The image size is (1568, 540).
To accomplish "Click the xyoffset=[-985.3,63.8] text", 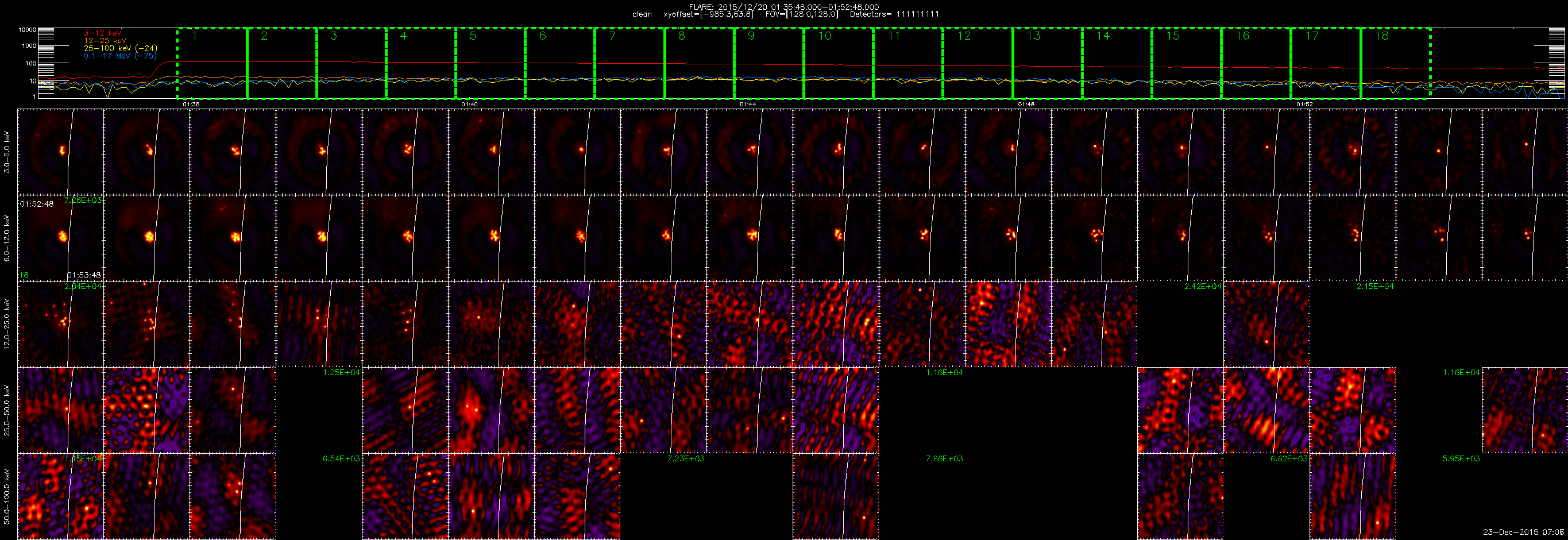I will (x=708, y=14).
